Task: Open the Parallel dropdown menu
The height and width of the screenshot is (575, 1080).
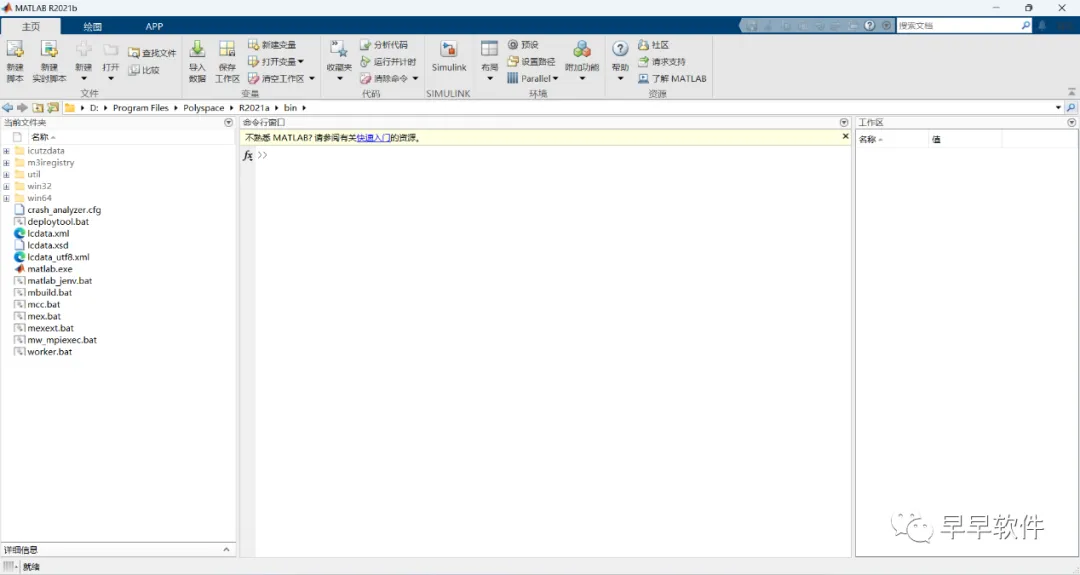Action: [533, 79]
